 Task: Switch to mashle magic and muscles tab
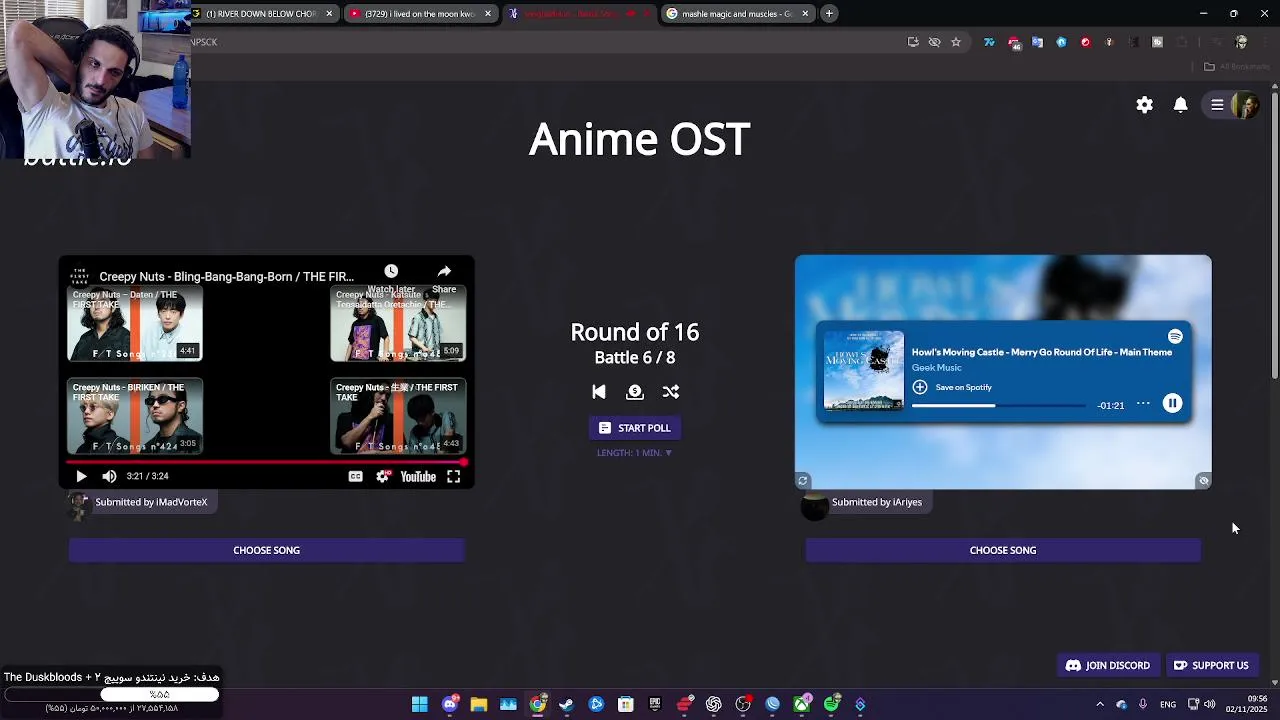pyautogui.click(x=737, y=14)
